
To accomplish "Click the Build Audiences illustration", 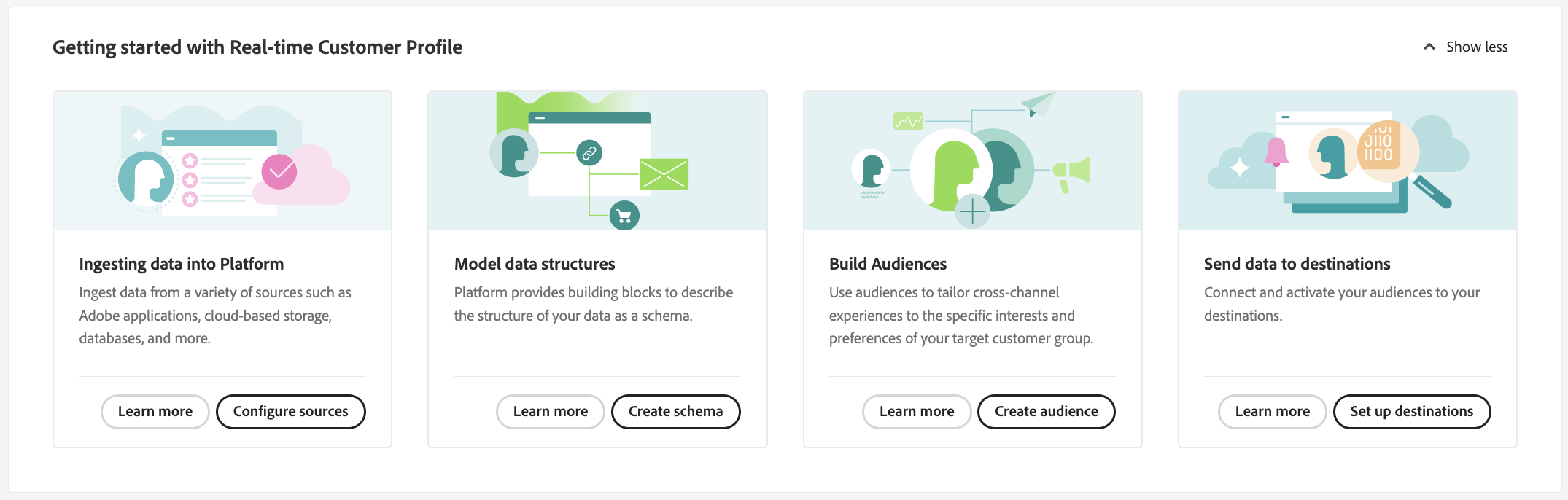I will pos(973,161).
